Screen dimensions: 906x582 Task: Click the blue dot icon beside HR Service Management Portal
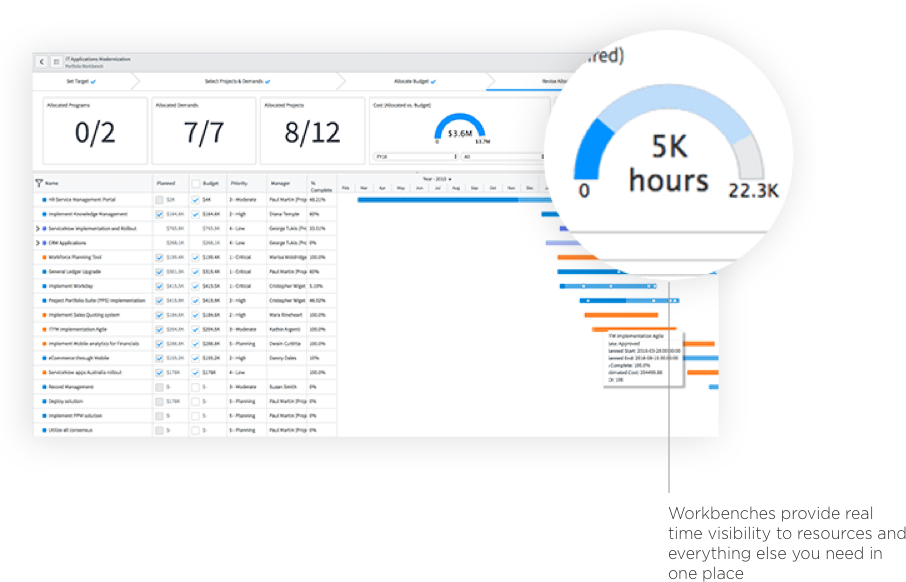pyautogui.click(x=44, y=200)
